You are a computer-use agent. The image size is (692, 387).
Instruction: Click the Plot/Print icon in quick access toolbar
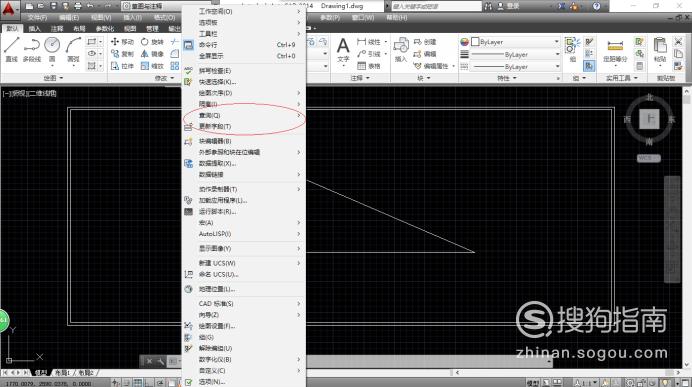[78, 6]
